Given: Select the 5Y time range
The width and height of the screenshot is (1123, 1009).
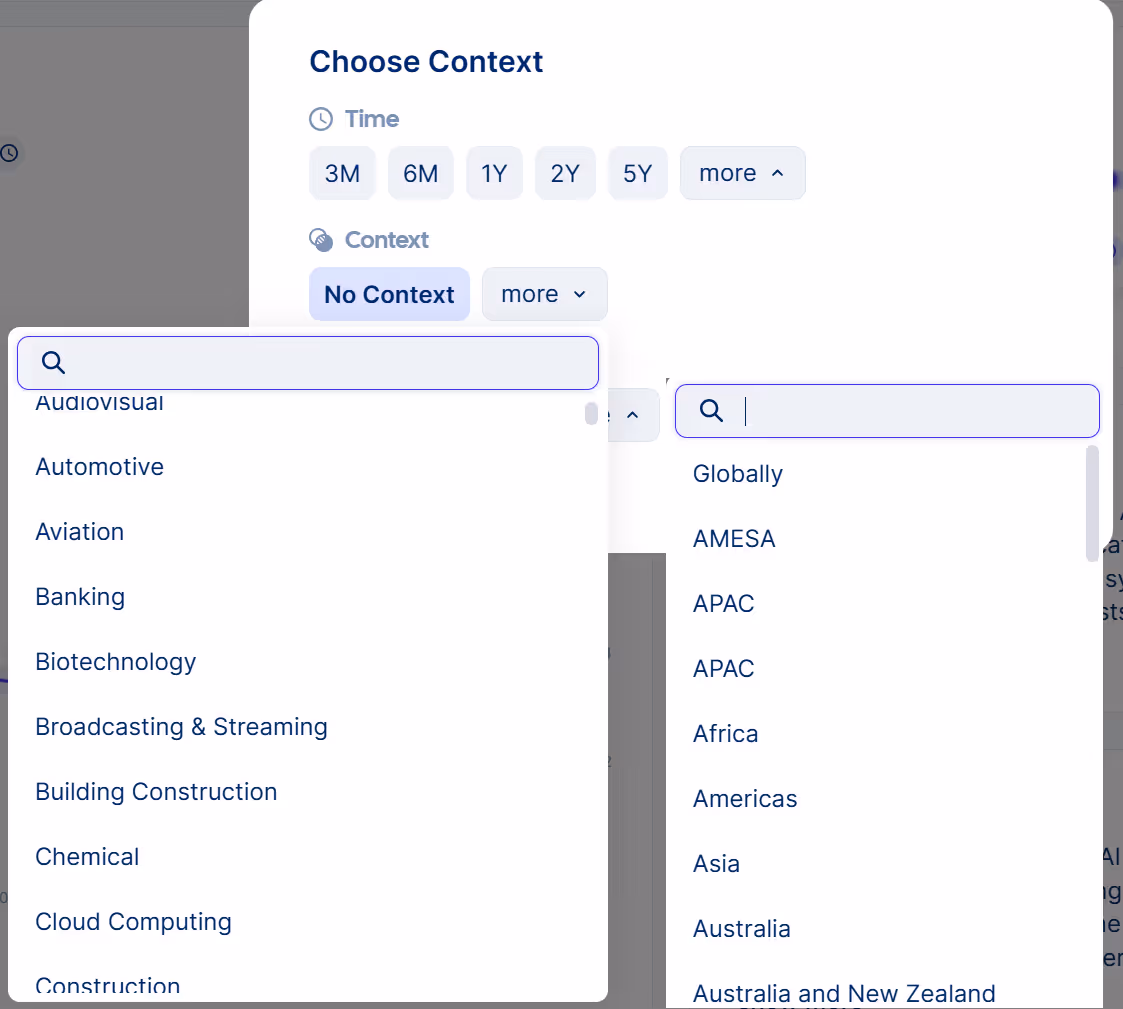Looking at the screenshot, I should pyautogui.click(x=637, y=173).
